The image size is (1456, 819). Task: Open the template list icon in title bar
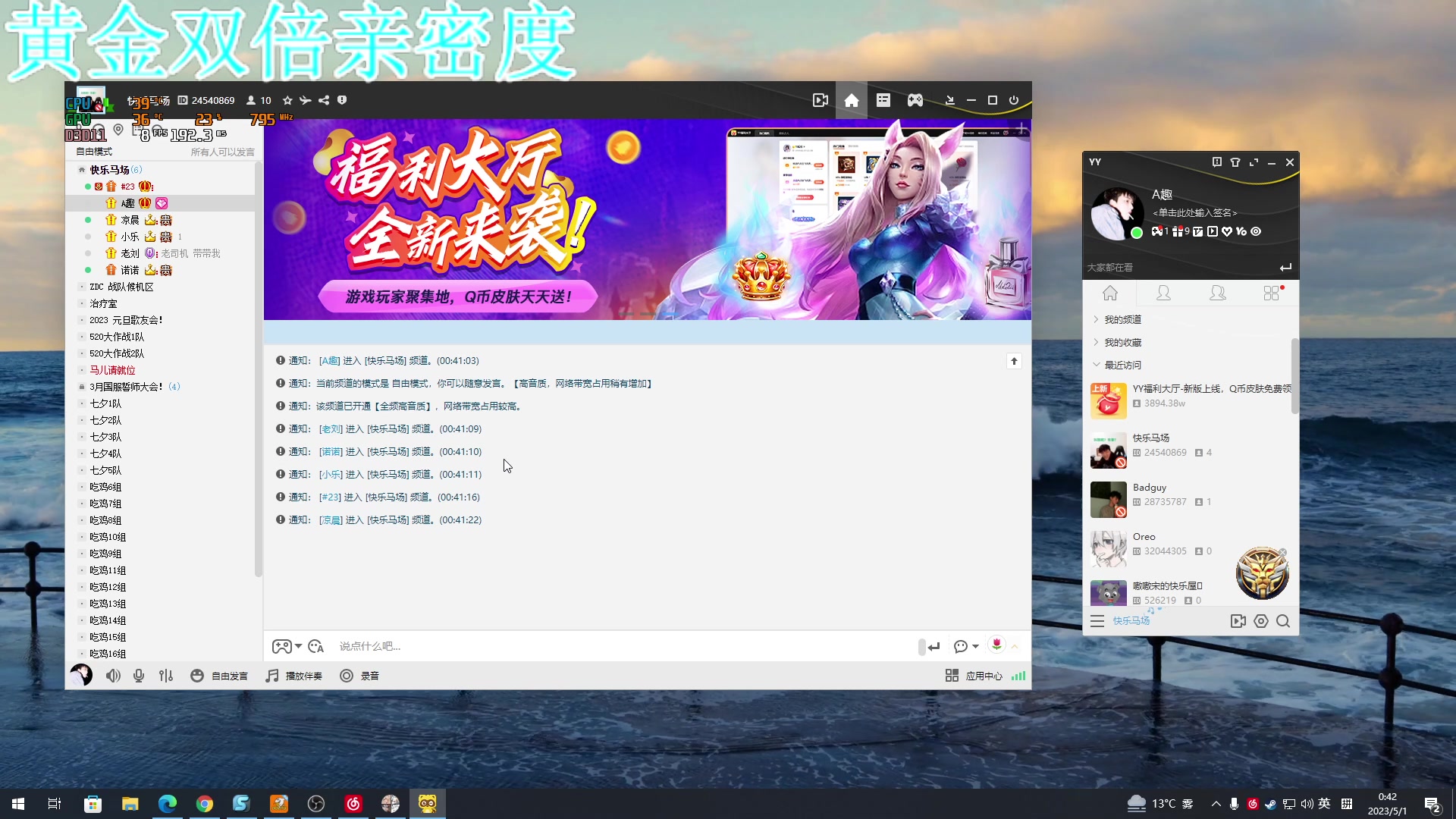[x=883, y=100]
